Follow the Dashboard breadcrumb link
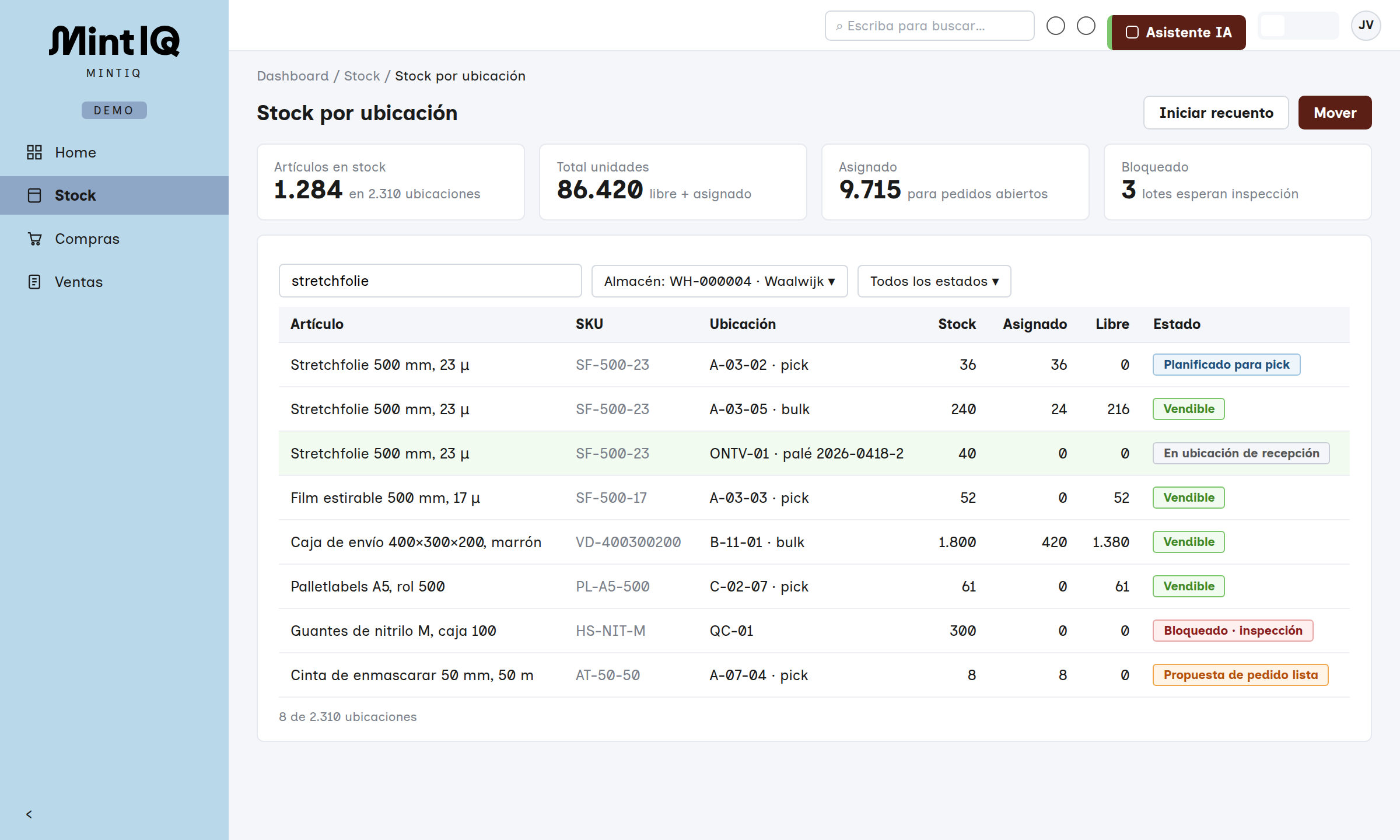1400x840 pixels. [x=293, y=76]
